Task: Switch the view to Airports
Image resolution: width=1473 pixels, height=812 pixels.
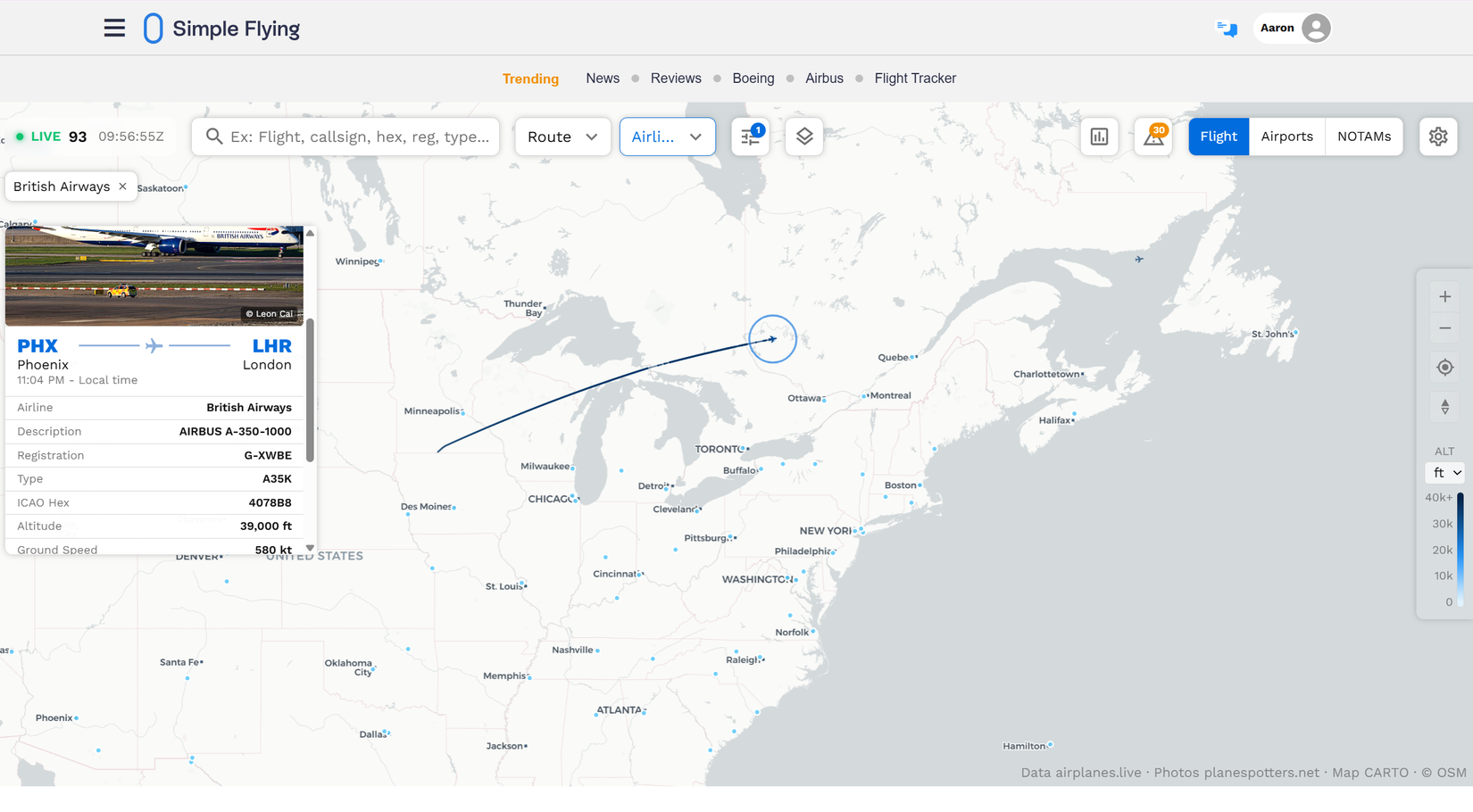Action: pos(1286,137)
